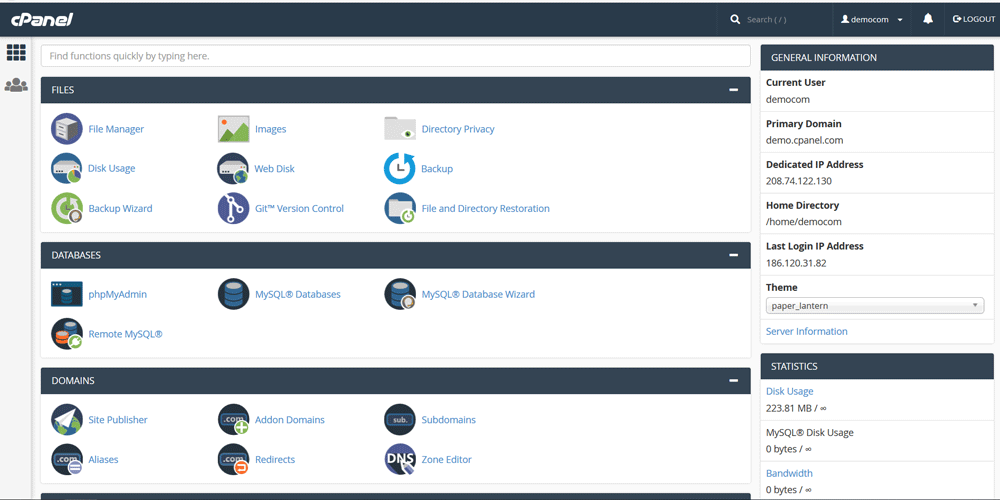Select the /home/democom directory text

point(804,222)
